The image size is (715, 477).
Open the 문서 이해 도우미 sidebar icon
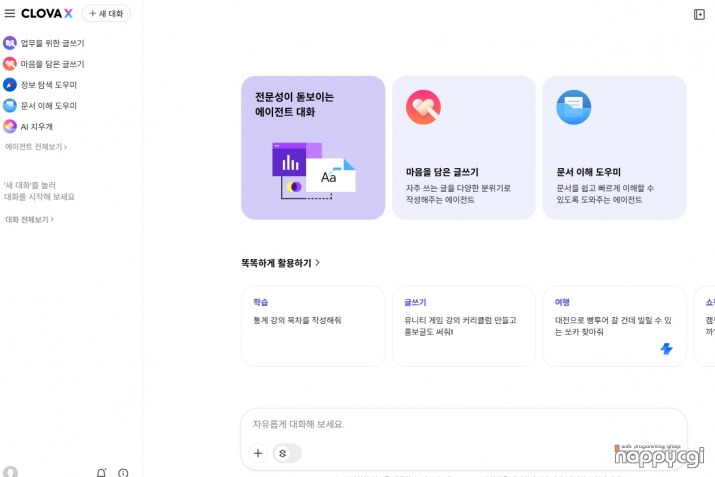pos(10,106)
